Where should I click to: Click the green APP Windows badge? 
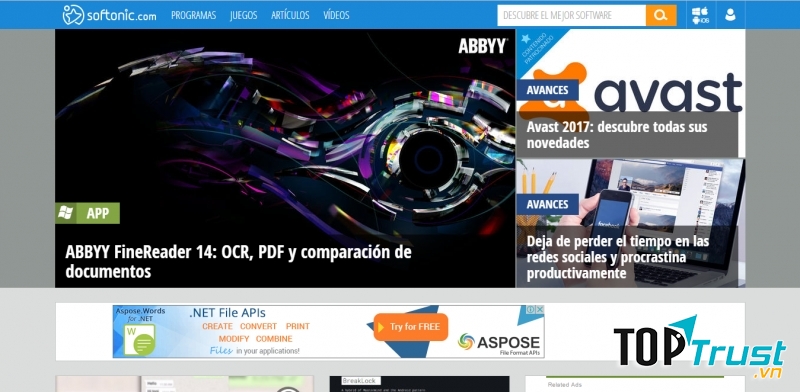tap(87, 213)
